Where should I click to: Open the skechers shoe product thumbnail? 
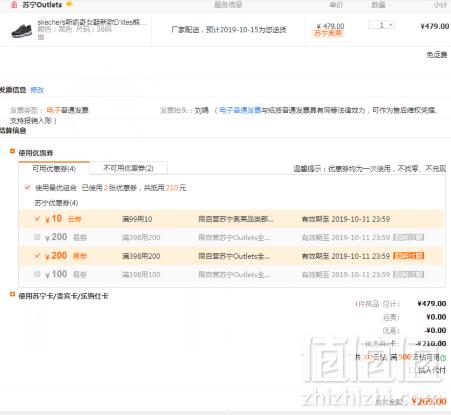[x=22, y=31]
